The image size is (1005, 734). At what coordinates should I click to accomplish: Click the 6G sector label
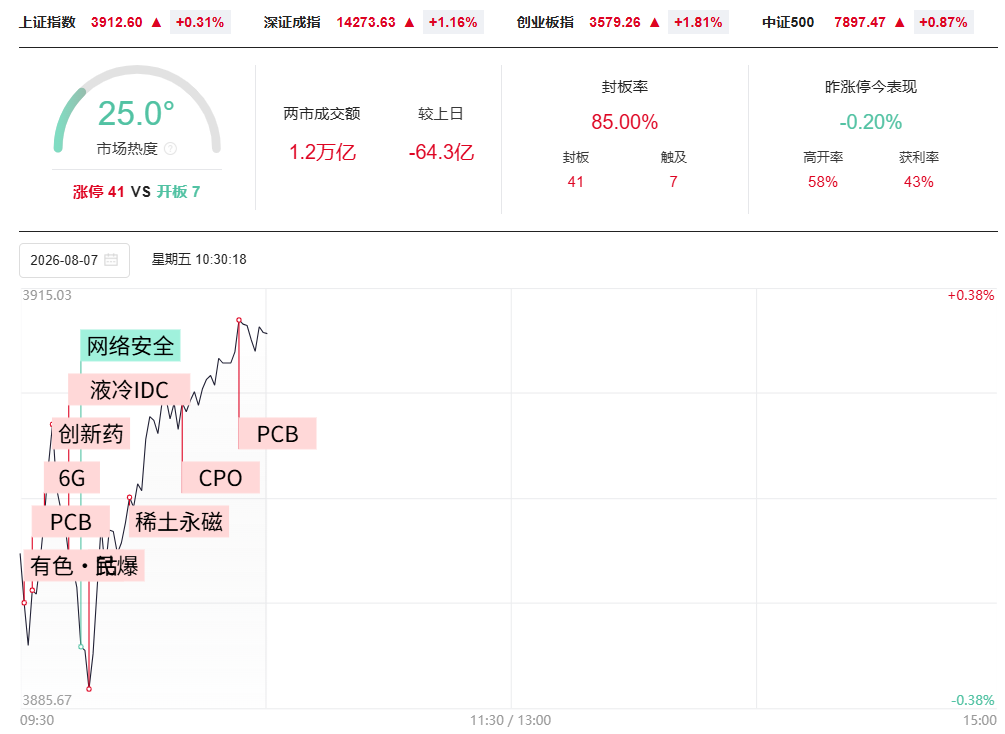pyautogui.click(x=72, y=478)
